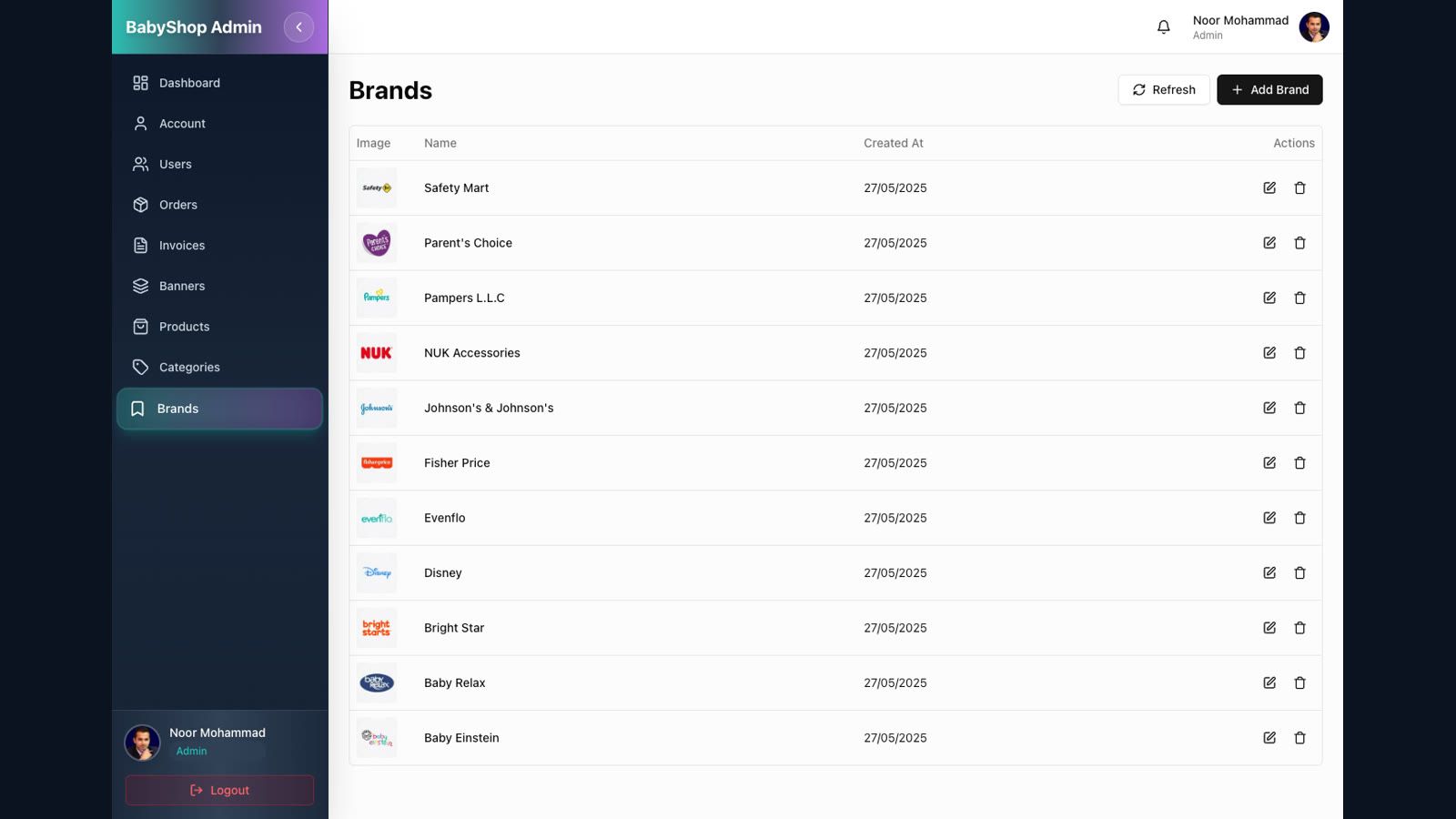This screenshot has width=1456, height=819.
Task: Go to Account in sidebar
Action: click(219, 124)
